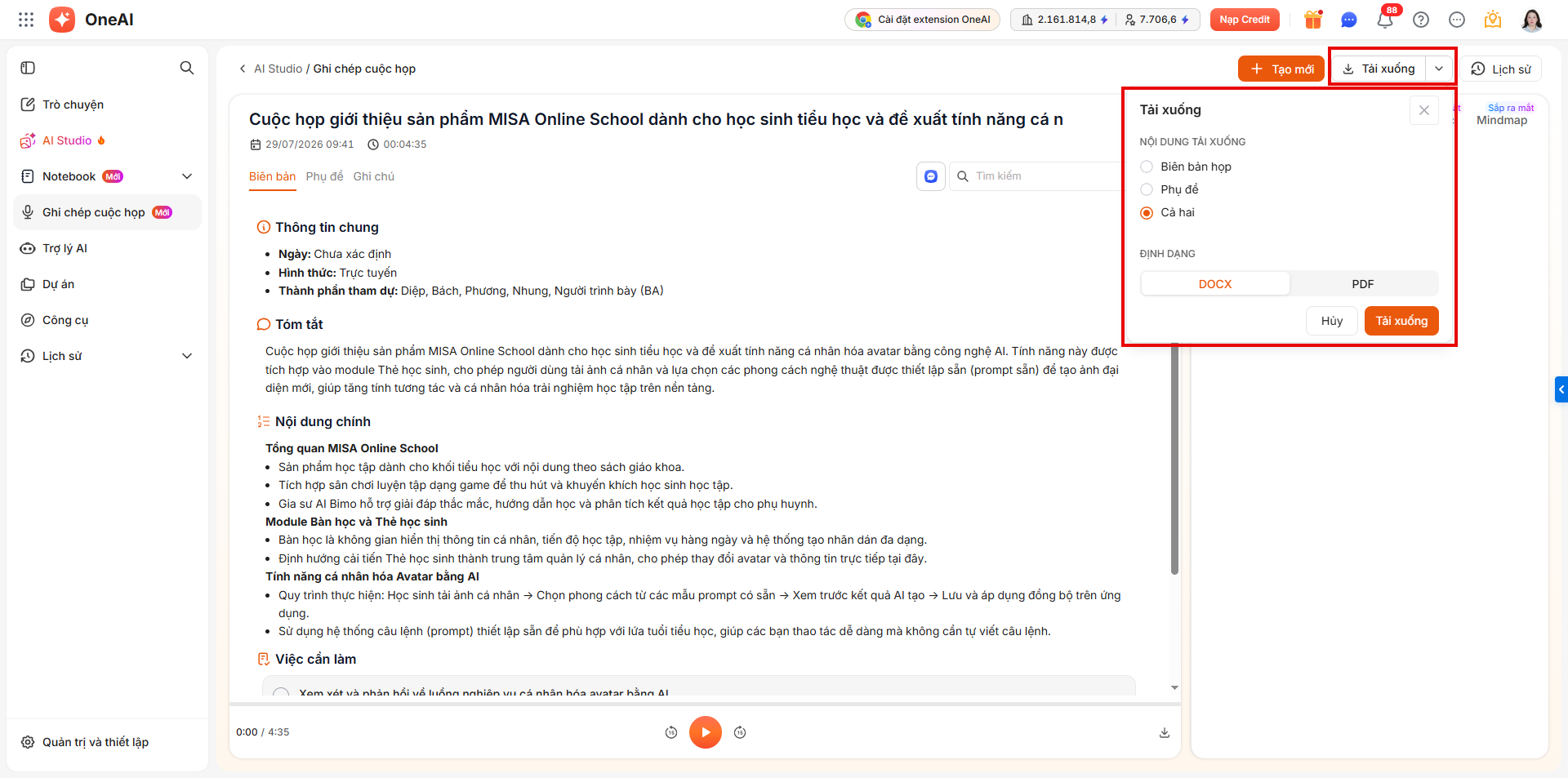
Task: Open the Mindmap tab
Action: pos(1503,115)
